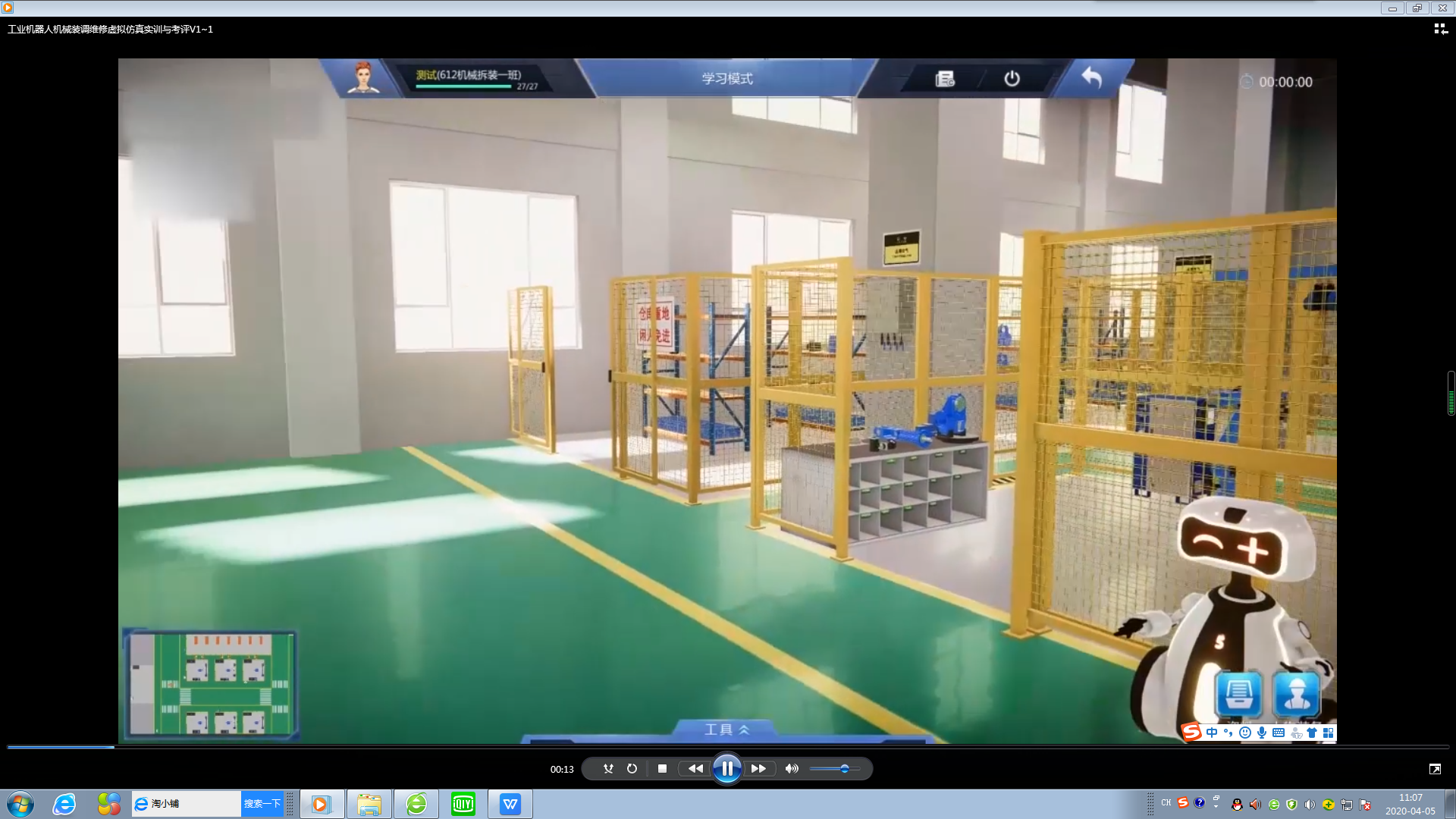Pause the video playback

click(726, 769)
